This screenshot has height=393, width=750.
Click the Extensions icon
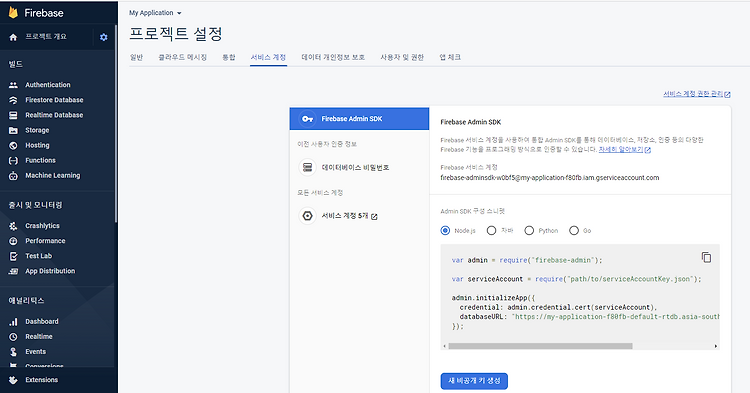pyautogui.click(x=13, y=380)
